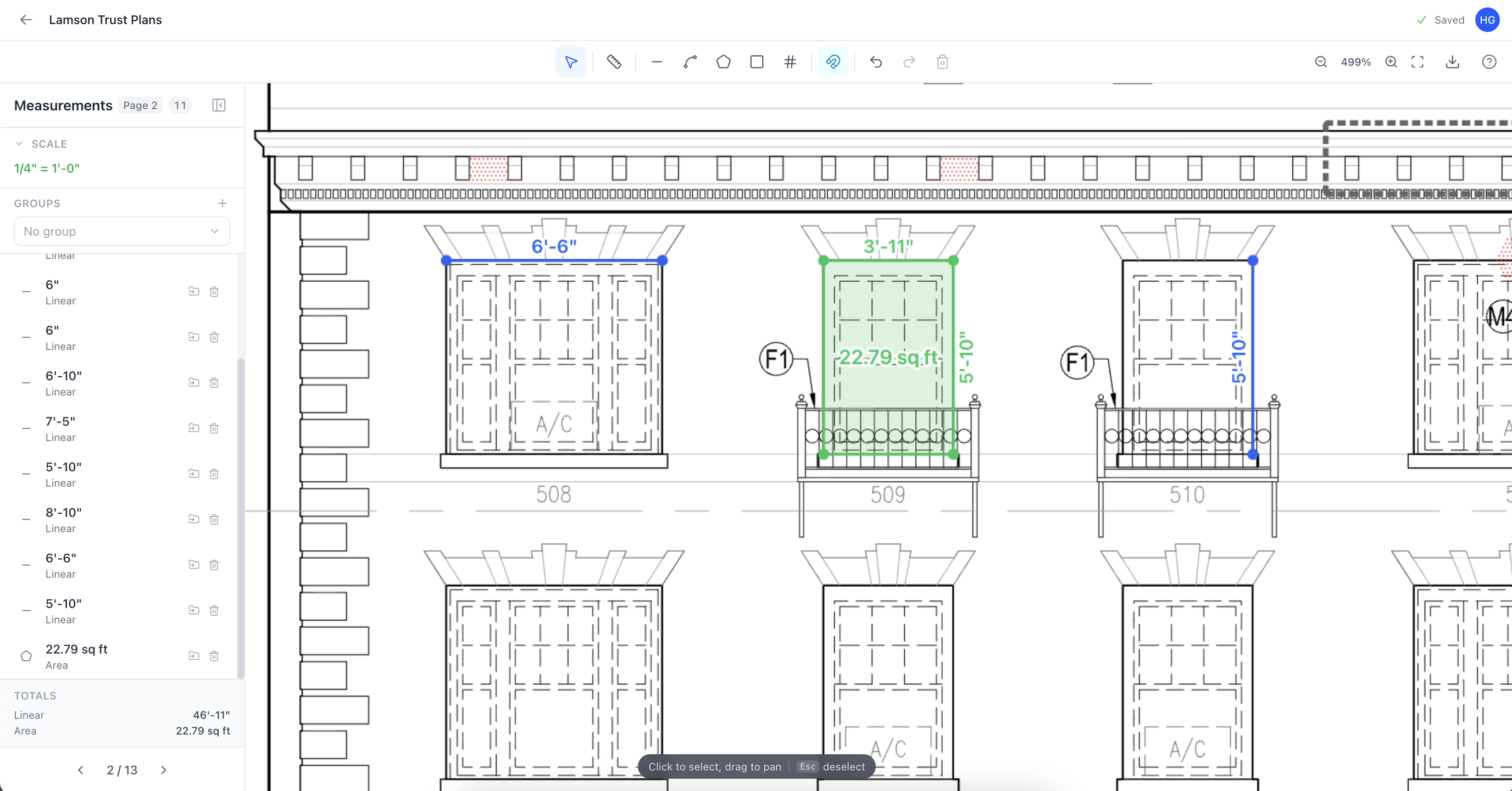Open the No group dropdown

[121, 231]
